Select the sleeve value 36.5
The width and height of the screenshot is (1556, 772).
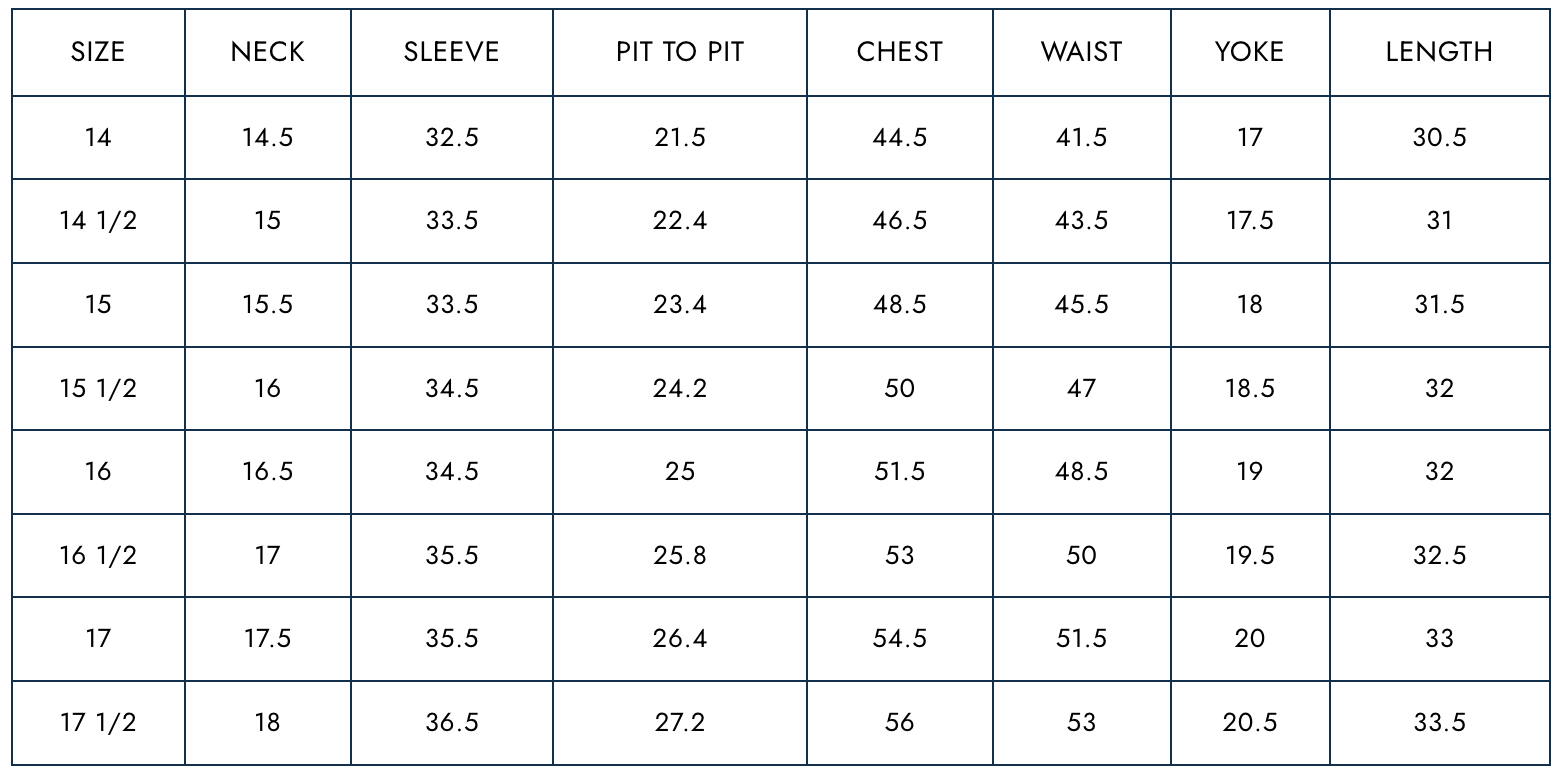(x=451, y=722)
